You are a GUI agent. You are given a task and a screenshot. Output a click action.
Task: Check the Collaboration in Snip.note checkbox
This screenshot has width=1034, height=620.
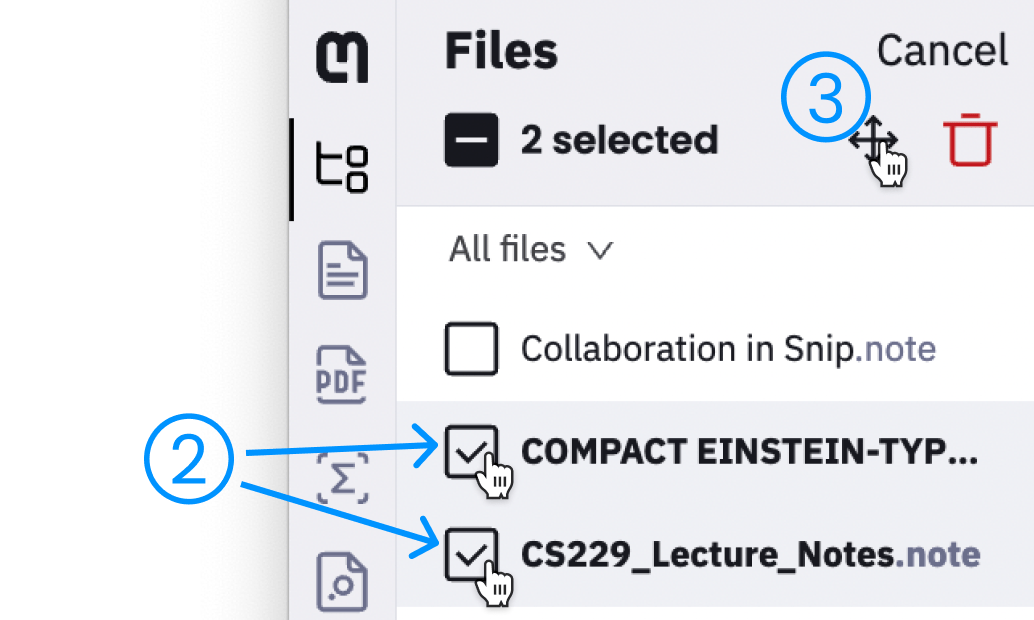pos(471,349)
